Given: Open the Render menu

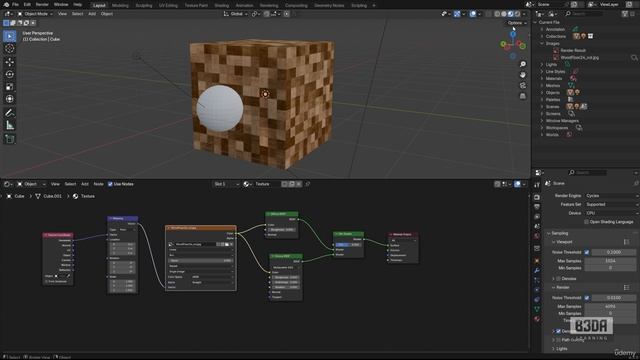Looking at the screenshot, I should [x=42, y=4].
